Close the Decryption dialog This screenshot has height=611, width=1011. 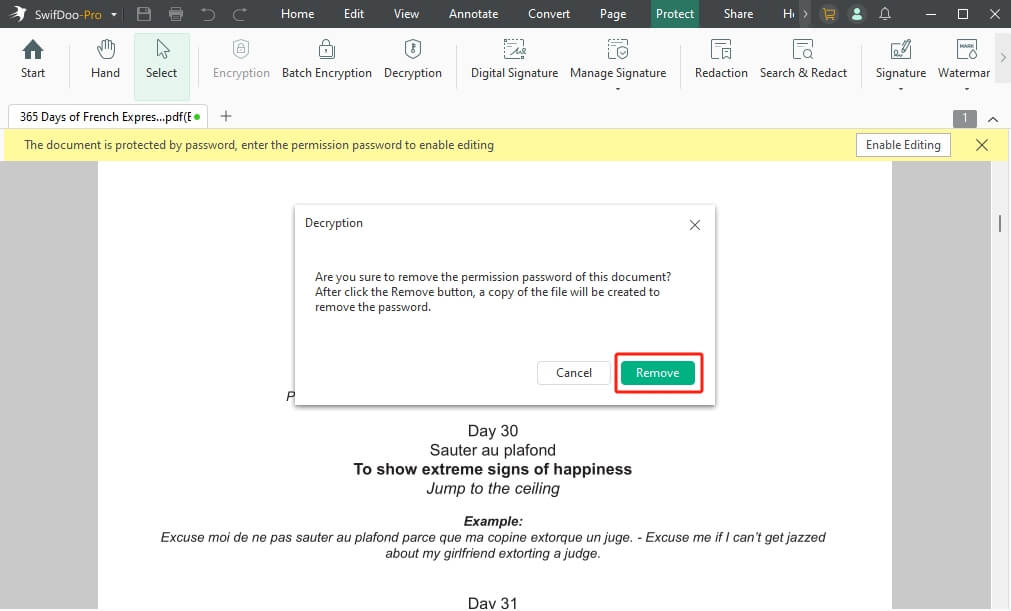point(694,225)
